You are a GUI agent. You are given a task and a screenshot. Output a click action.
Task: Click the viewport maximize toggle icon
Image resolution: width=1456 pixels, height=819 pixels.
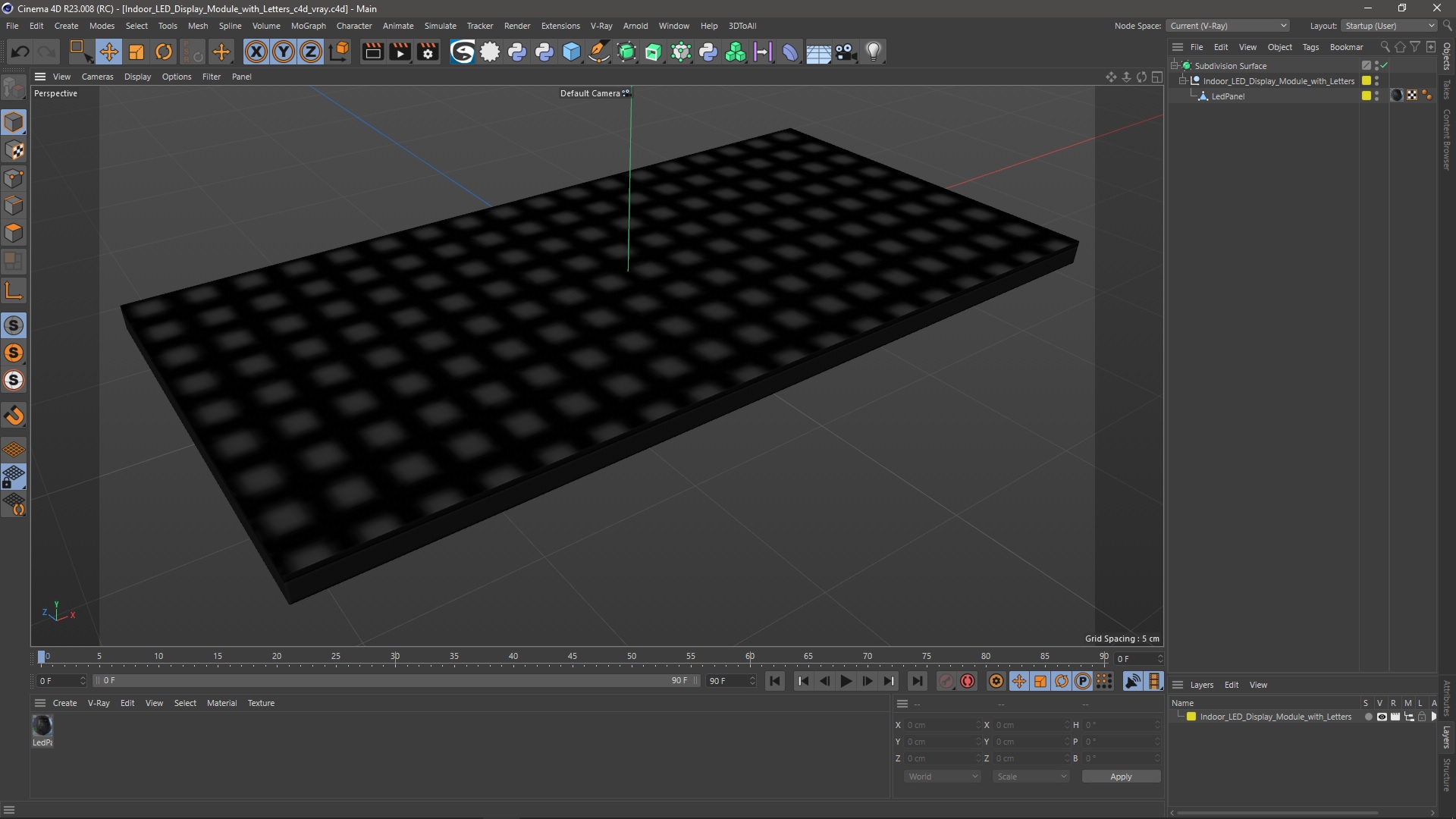pos(1157,77)
